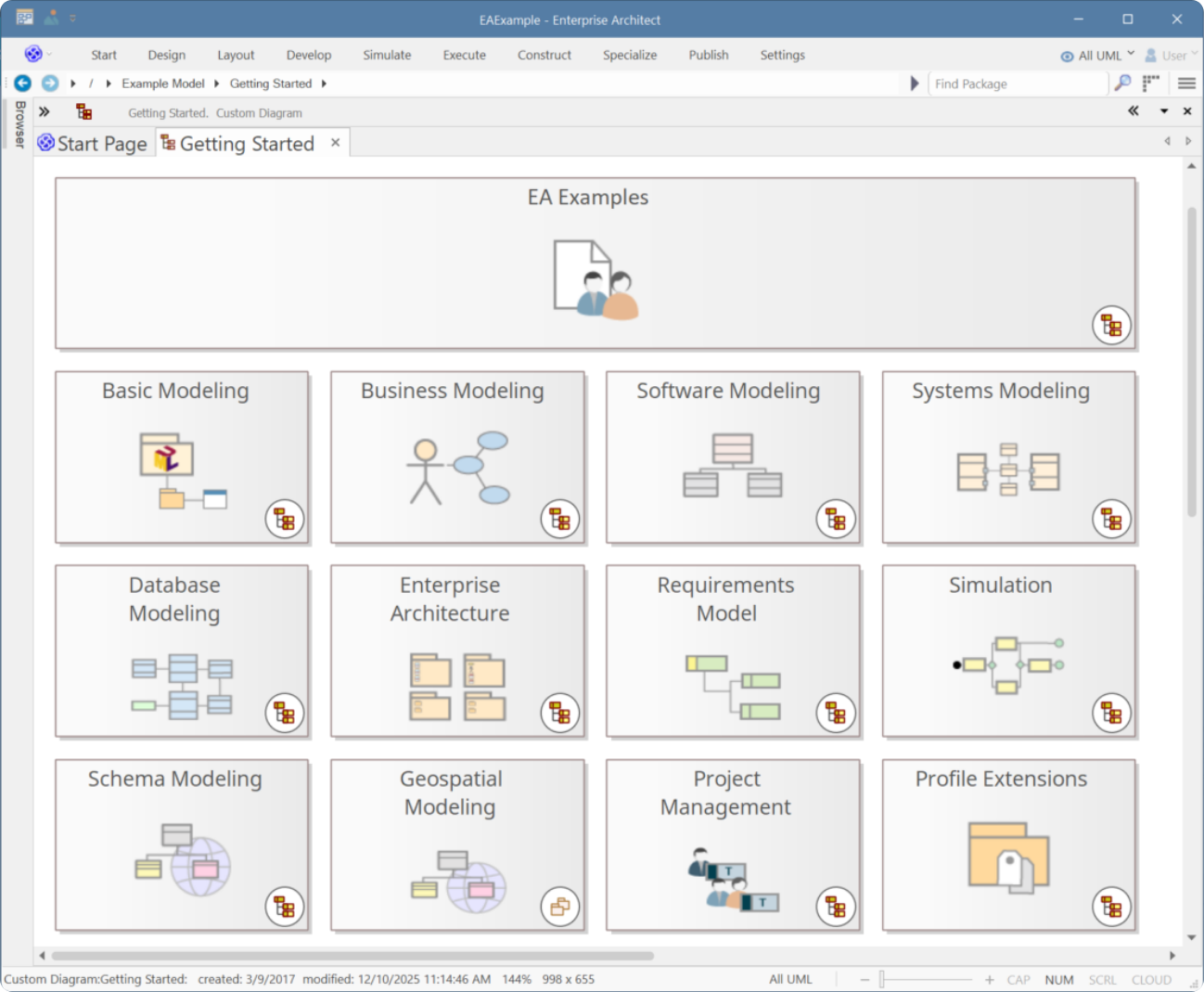The image size is (1204, 992).
Task: Open Geospatial Modeling package link icon
Action: coord(560,908)
